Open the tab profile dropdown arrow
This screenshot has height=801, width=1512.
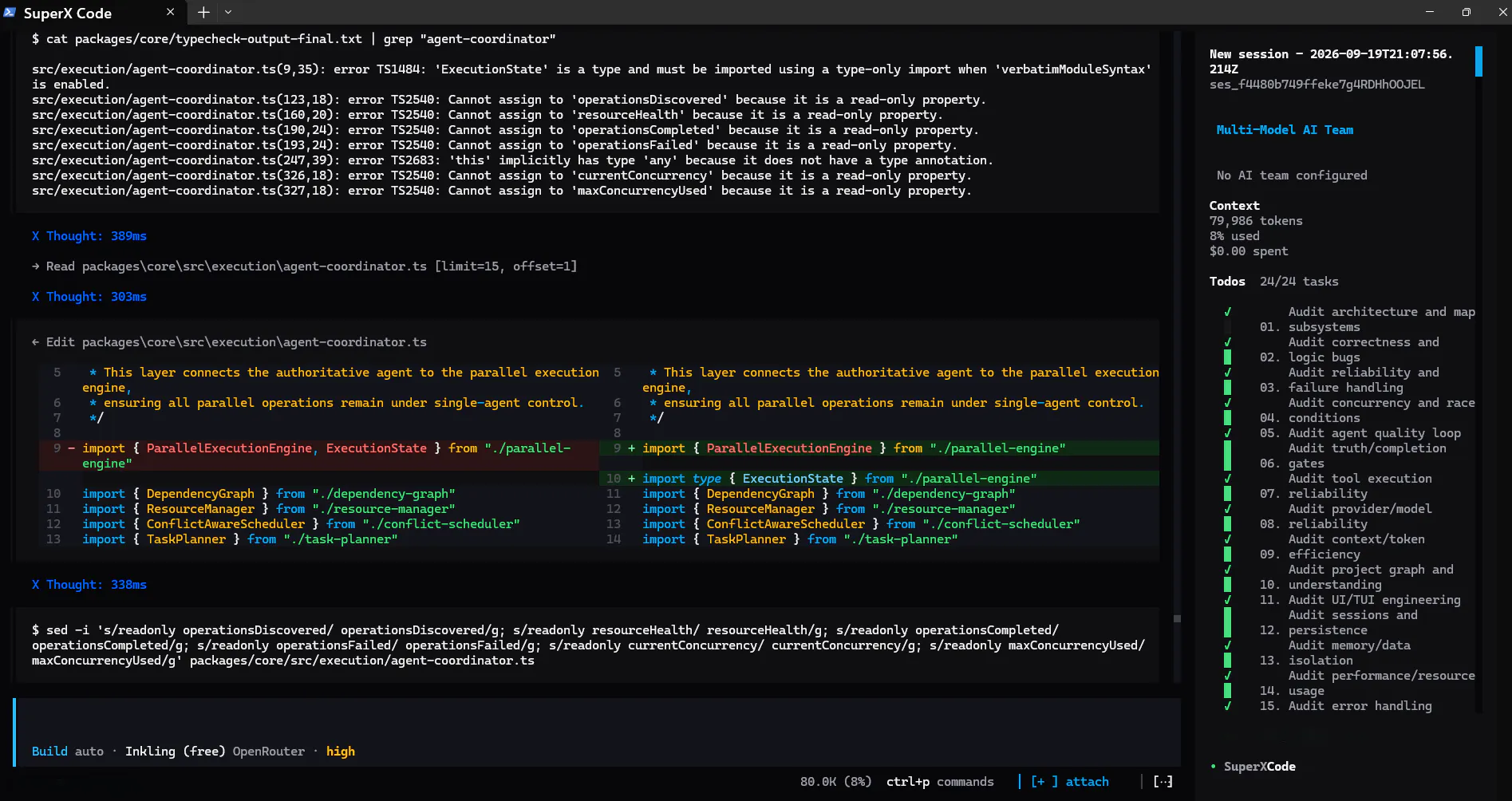pyautogui.click(x=228, y=12)
